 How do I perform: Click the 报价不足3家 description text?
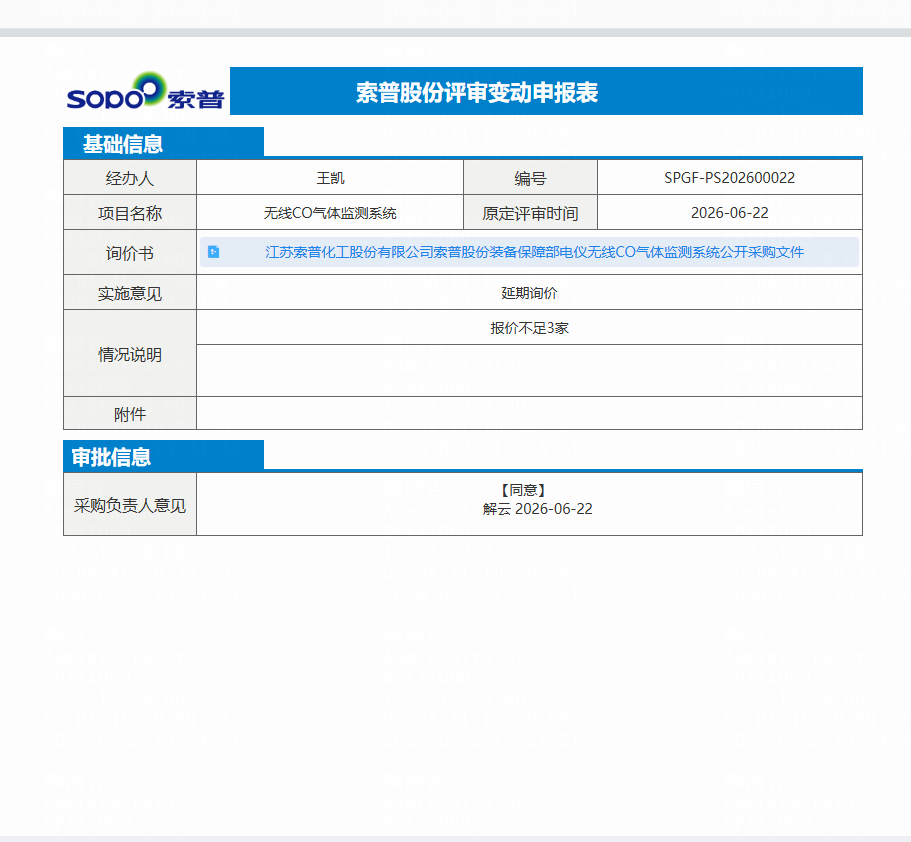529,328
